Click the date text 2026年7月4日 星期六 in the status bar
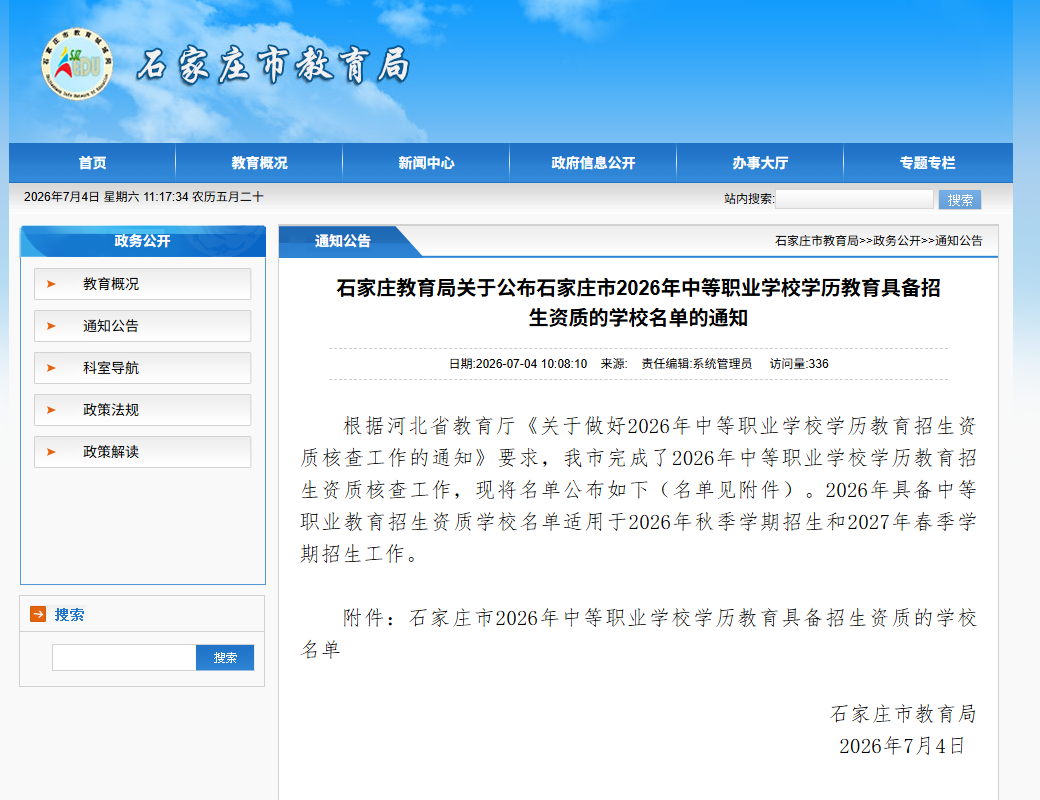This screenshot has width=1040, height=800. pyautogui.click(x=82, y=197)
